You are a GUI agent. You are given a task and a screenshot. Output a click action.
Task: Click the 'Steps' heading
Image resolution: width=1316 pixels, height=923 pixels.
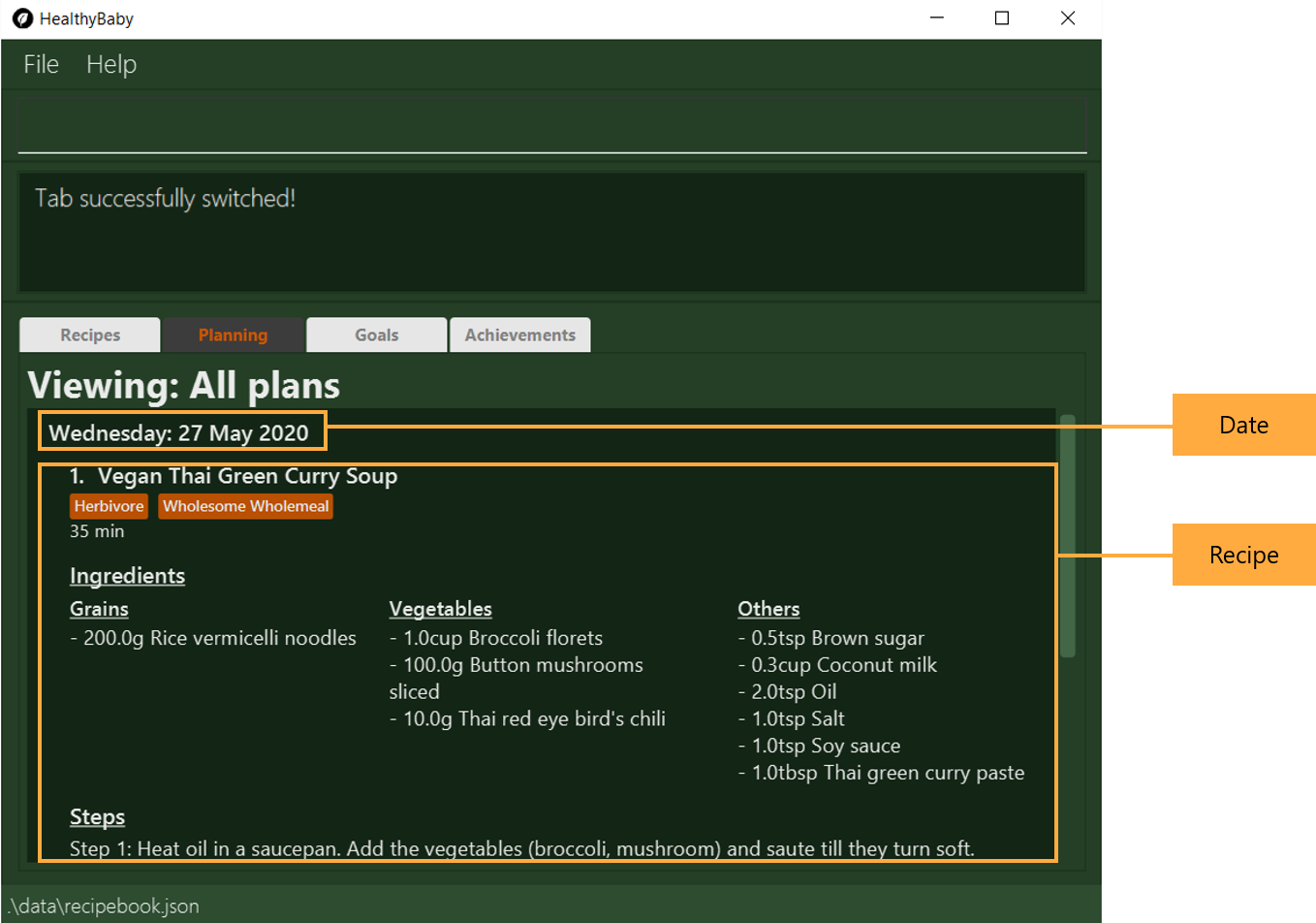click(x=97, y=817)
